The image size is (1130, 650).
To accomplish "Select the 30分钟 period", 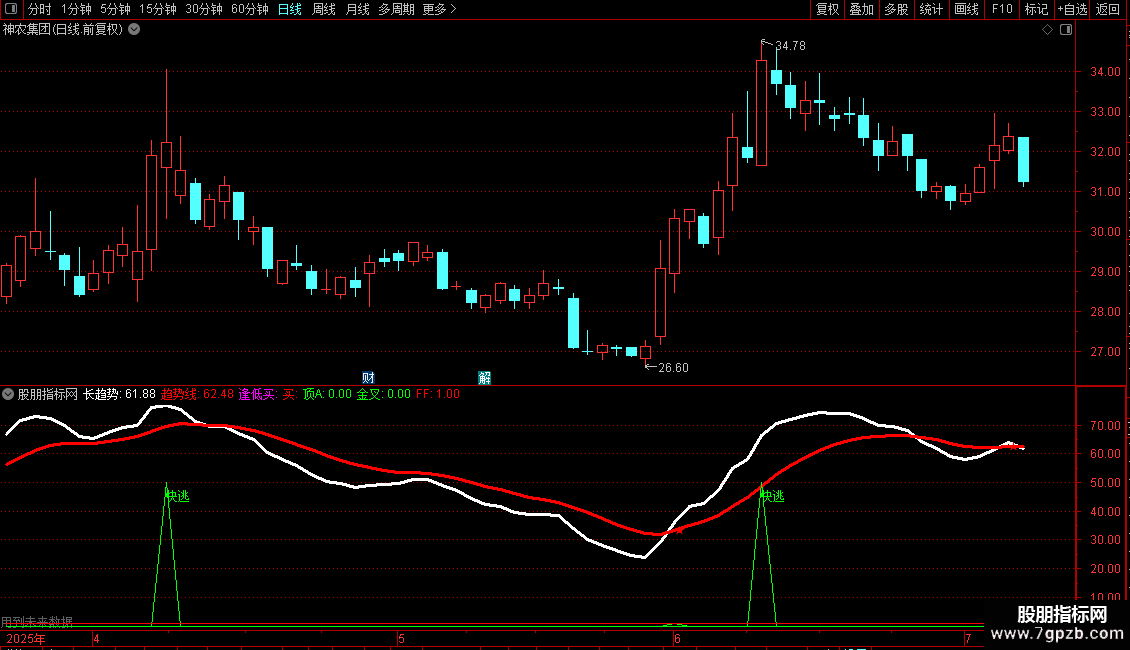I will pos(203,9).
